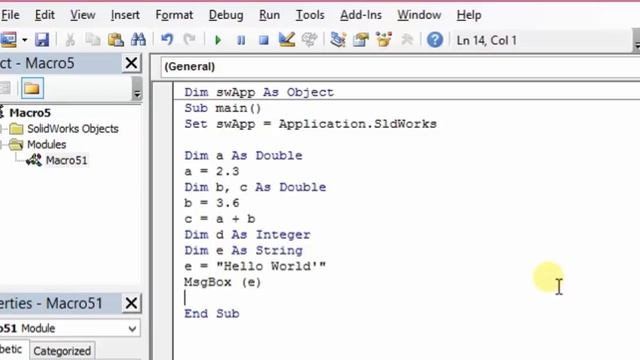The image size is (640, 360).
Task: Undo last edit with Undo arrow
Action: (x=167, y=40)
